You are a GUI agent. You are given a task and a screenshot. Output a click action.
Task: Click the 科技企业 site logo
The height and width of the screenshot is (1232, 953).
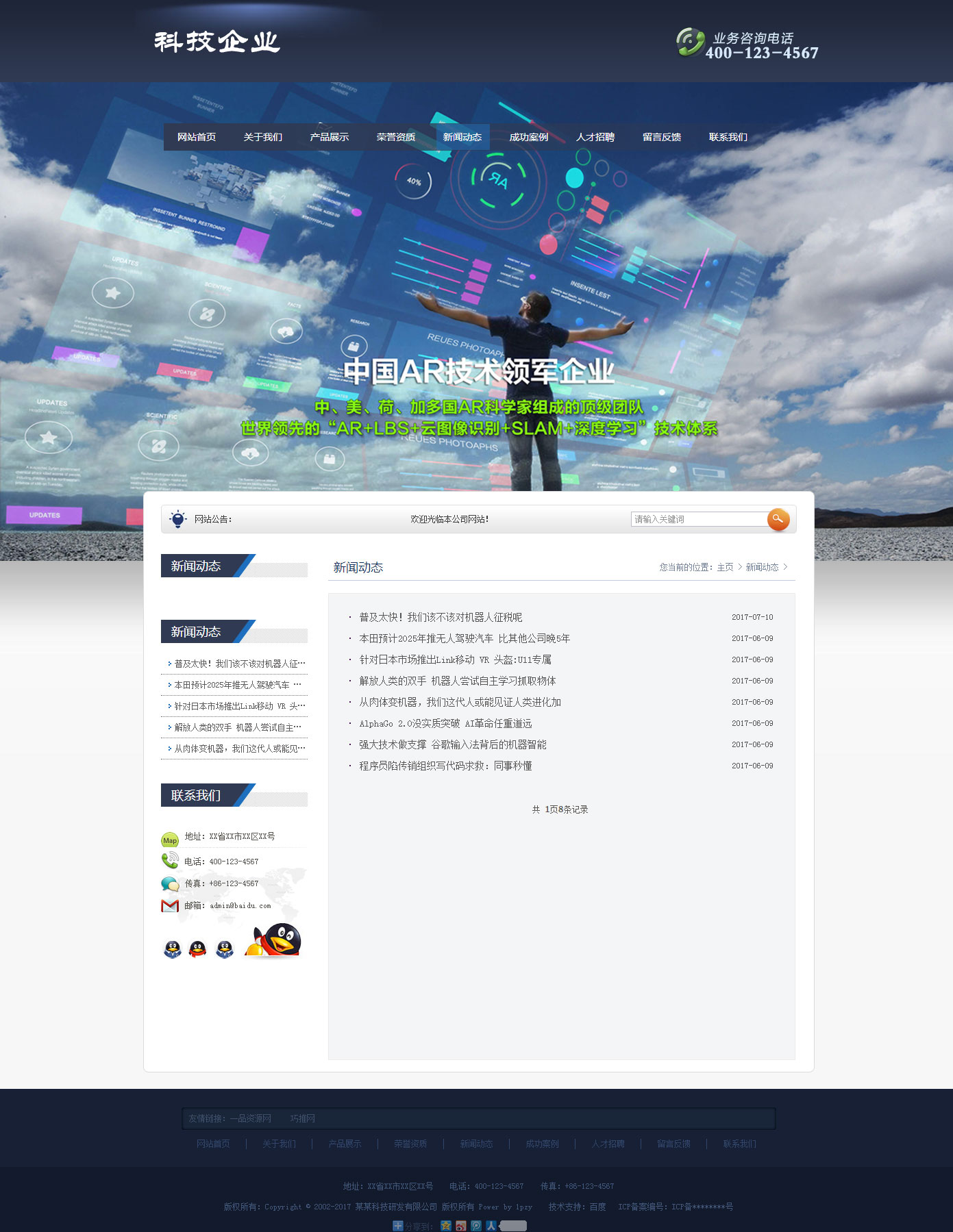point(216,42)
